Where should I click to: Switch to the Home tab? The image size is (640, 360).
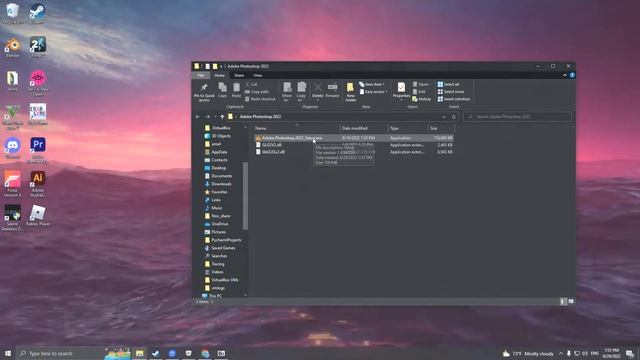coord(220,75)
